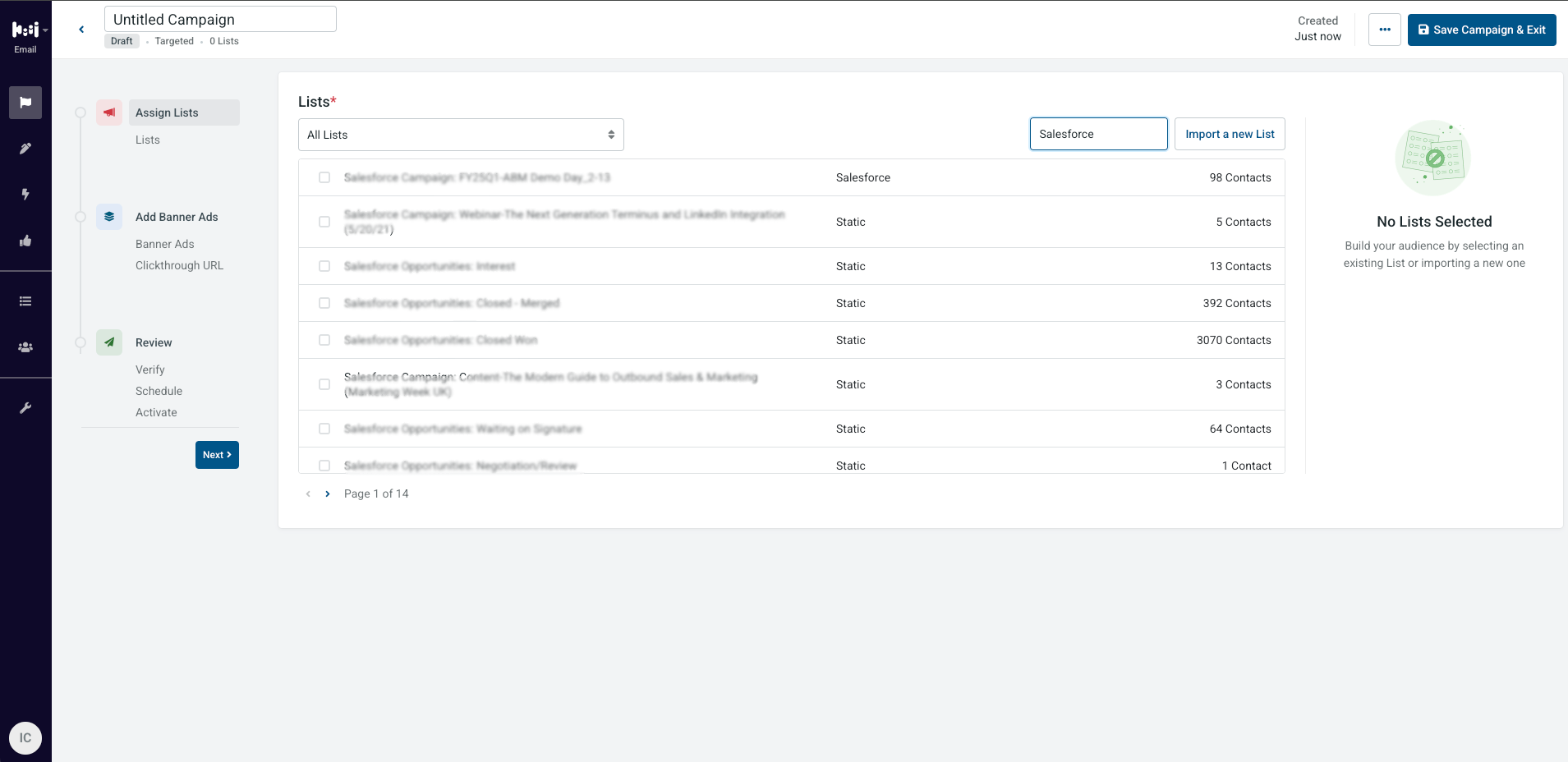Open the three-dots more options menu
The width and height of the screenshot is (1568, 762).
1385,30
